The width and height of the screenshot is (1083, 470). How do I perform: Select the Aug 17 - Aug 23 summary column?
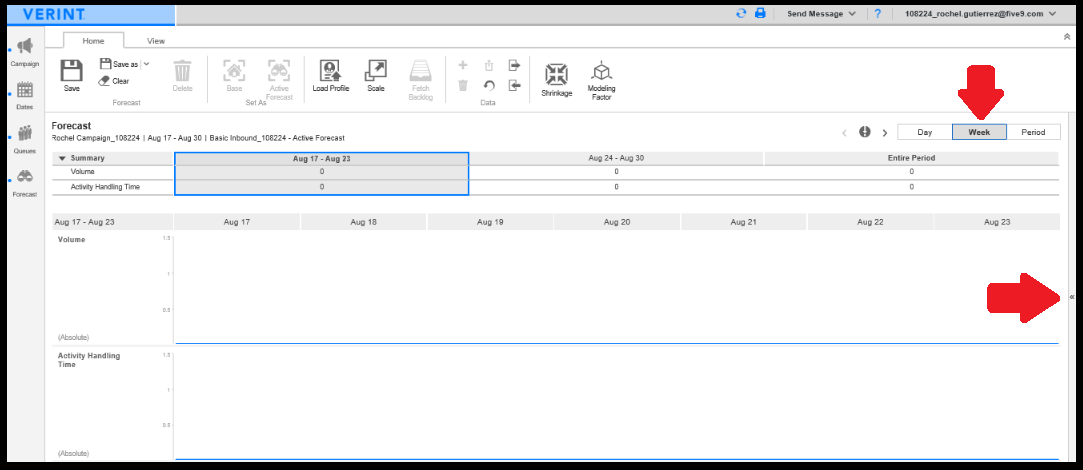(x=322, y=158)
